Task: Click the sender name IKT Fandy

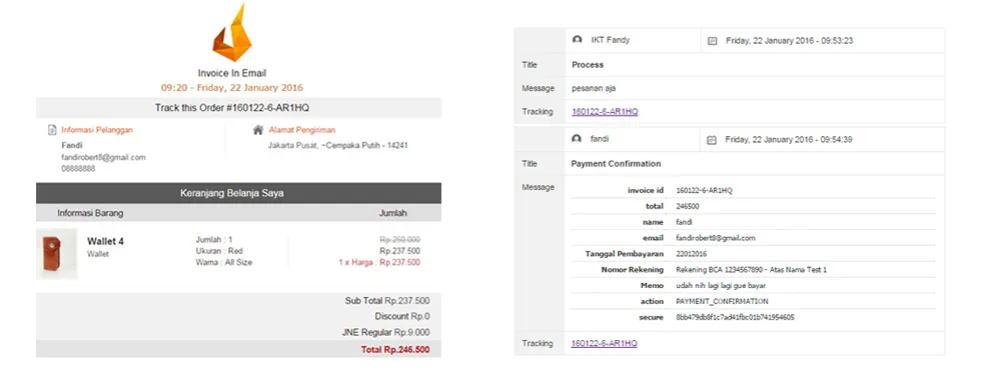Action: [610, 40]
